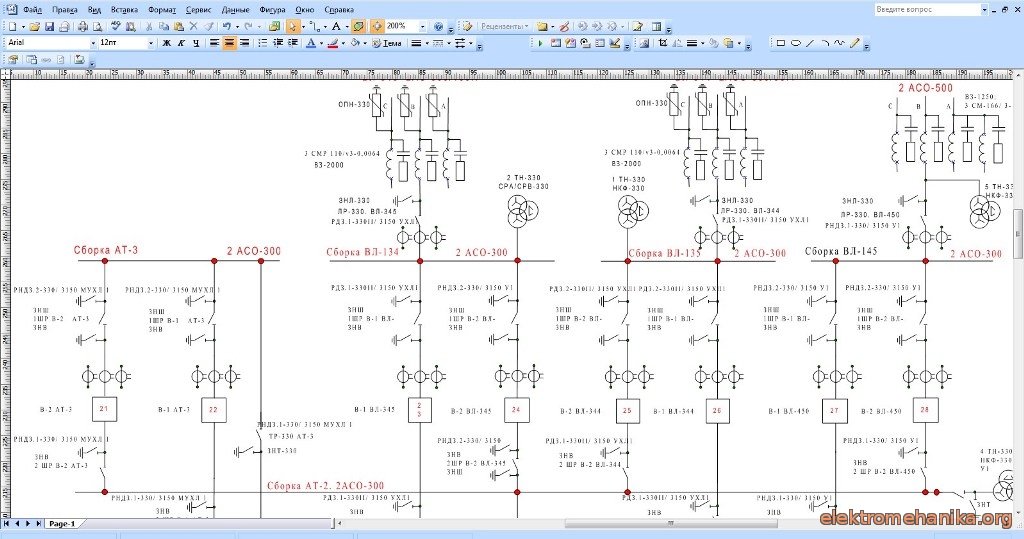Click the Save icon in the toolbar
Screen dimensions: 1024x539
click(49, 26)
